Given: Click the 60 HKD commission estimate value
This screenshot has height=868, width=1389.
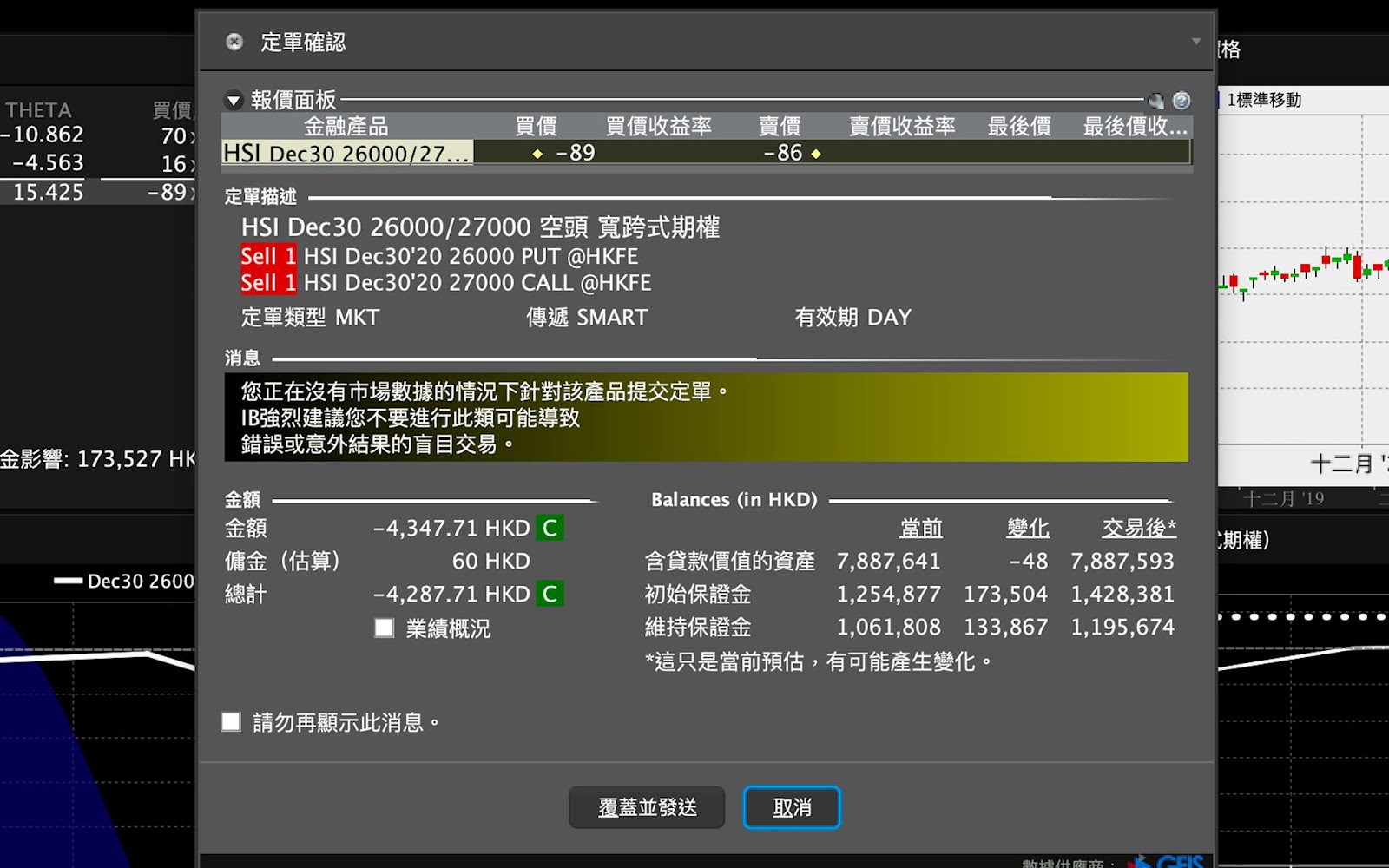Looking at the screenshot, I should (490, 561).
